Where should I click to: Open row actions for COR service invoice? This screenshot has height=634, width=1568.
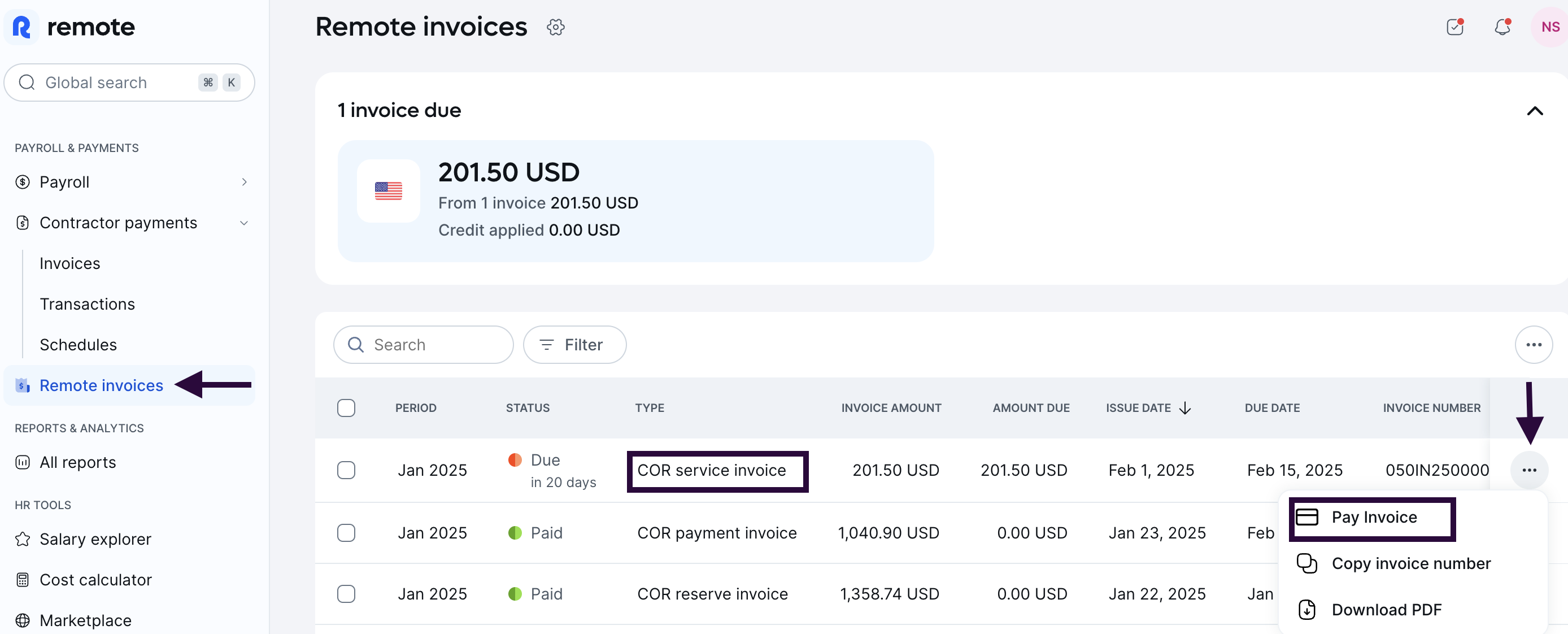click(x=1528, y=470)
